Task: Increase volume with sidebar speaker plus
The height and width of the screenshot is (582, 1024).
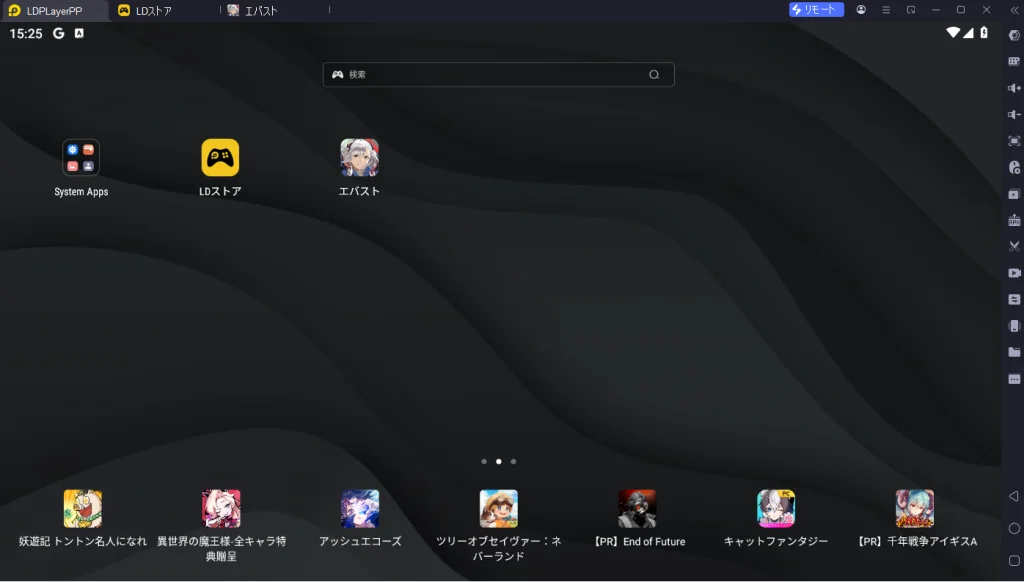Action: coord(1014,88)
